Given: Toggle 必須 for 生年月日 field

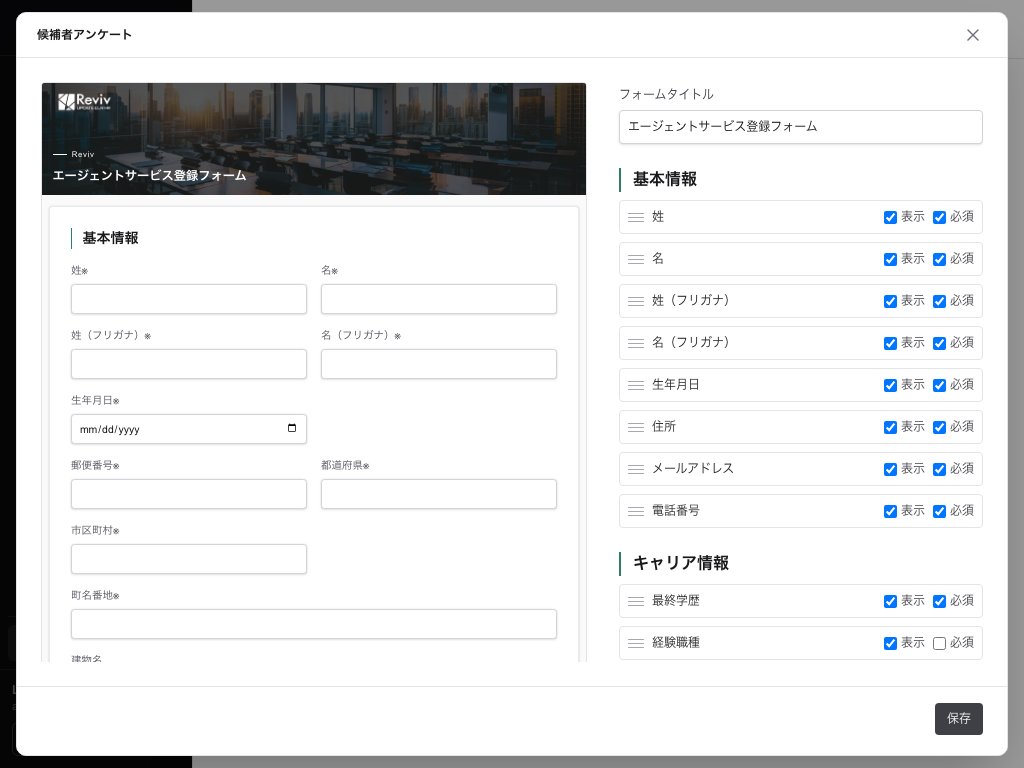Looking at the screenshot, I should [939, 385].
